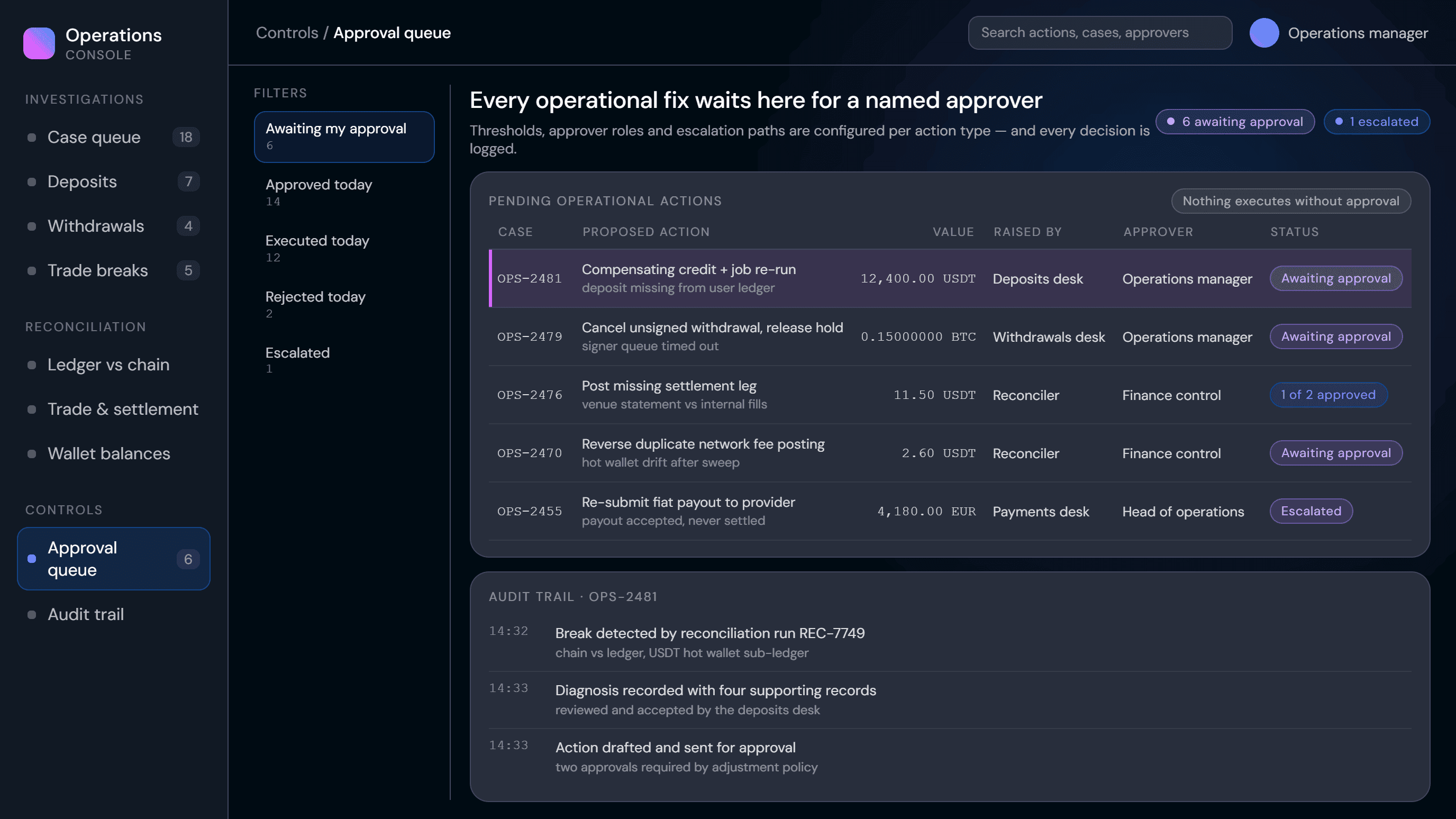
Task: Select Rejected today filter
Action: 344,305
